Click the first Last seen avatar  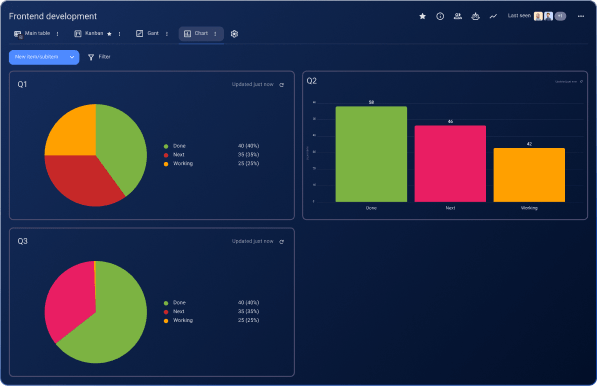[x=538, y=16]
